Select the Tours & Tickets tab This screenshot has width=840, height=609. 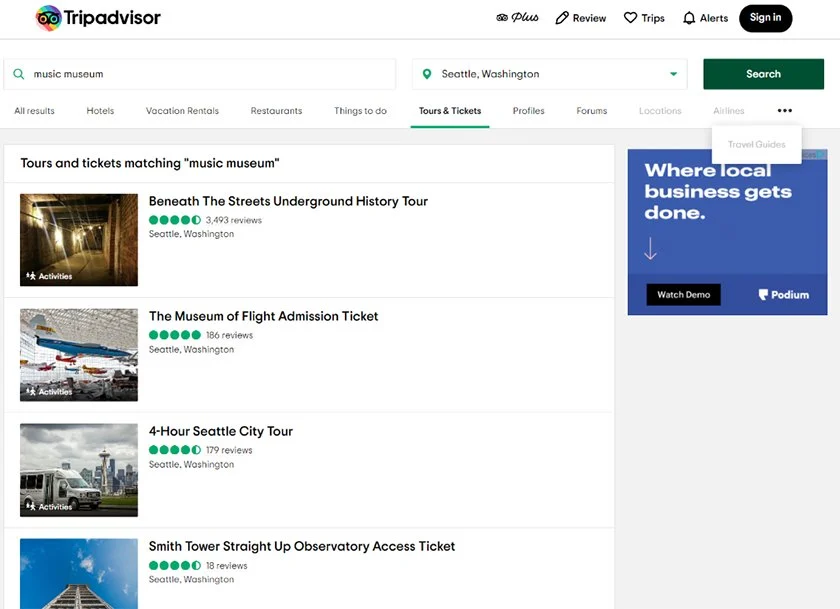pos(450,111)
